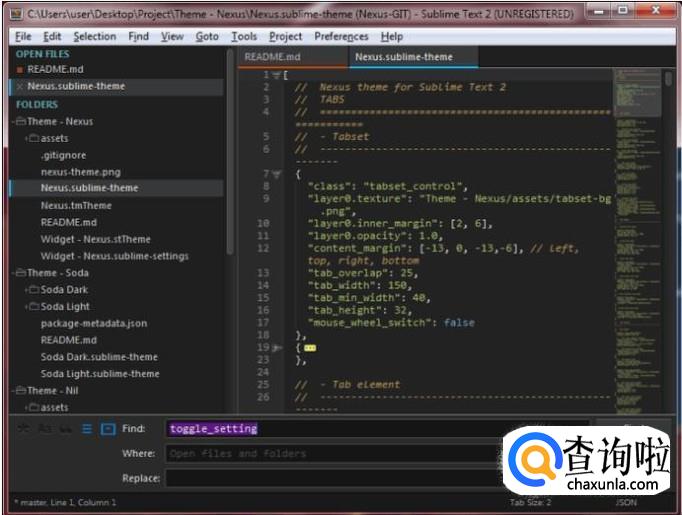
Task: Click the yellow folded-code marker on line 19
Action: coord(310,347)
